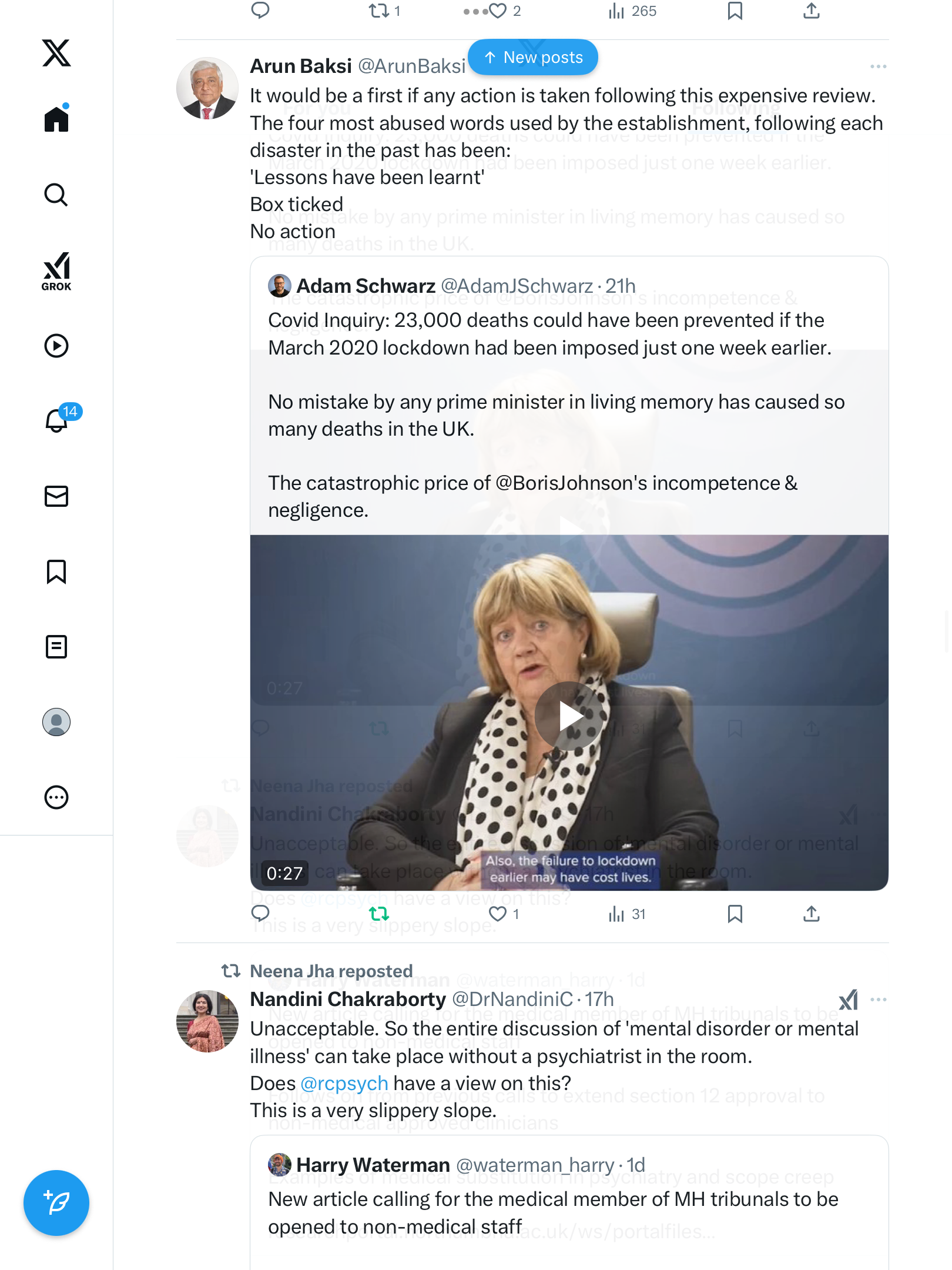Viewport: 952px width, 1270px height.
Task: Open more options on Arun Baksi's post
Action: (x=878, y=66)
